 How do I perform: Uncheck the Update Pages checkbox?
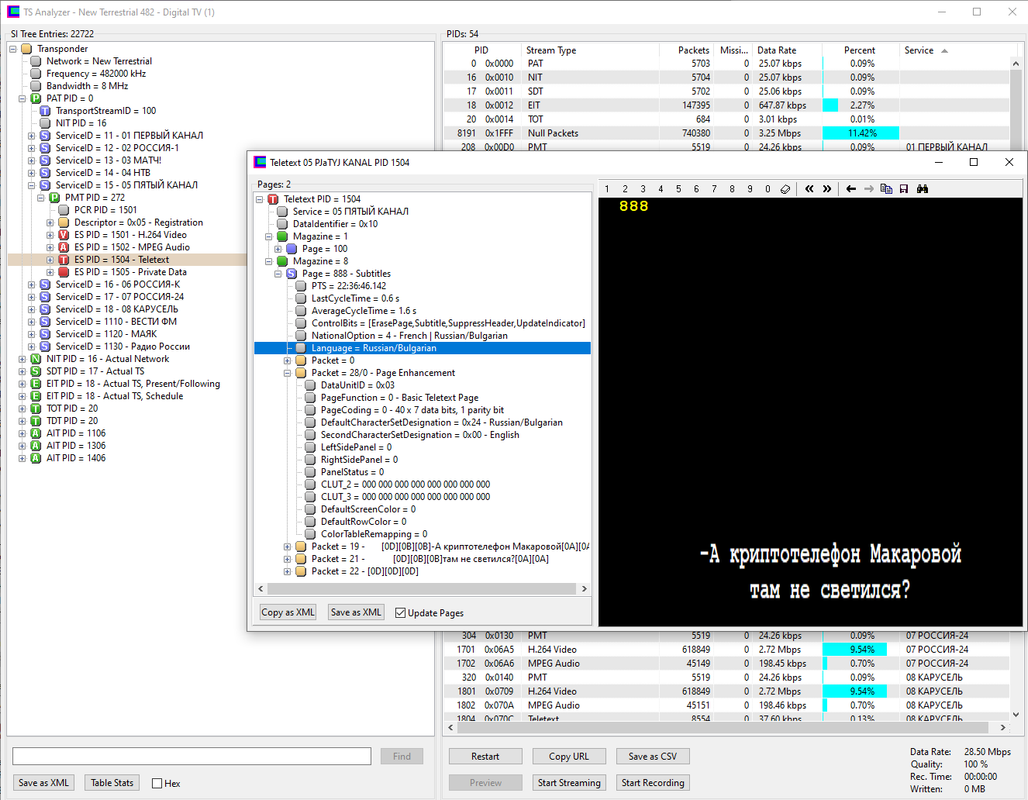[x=401, y=612]
